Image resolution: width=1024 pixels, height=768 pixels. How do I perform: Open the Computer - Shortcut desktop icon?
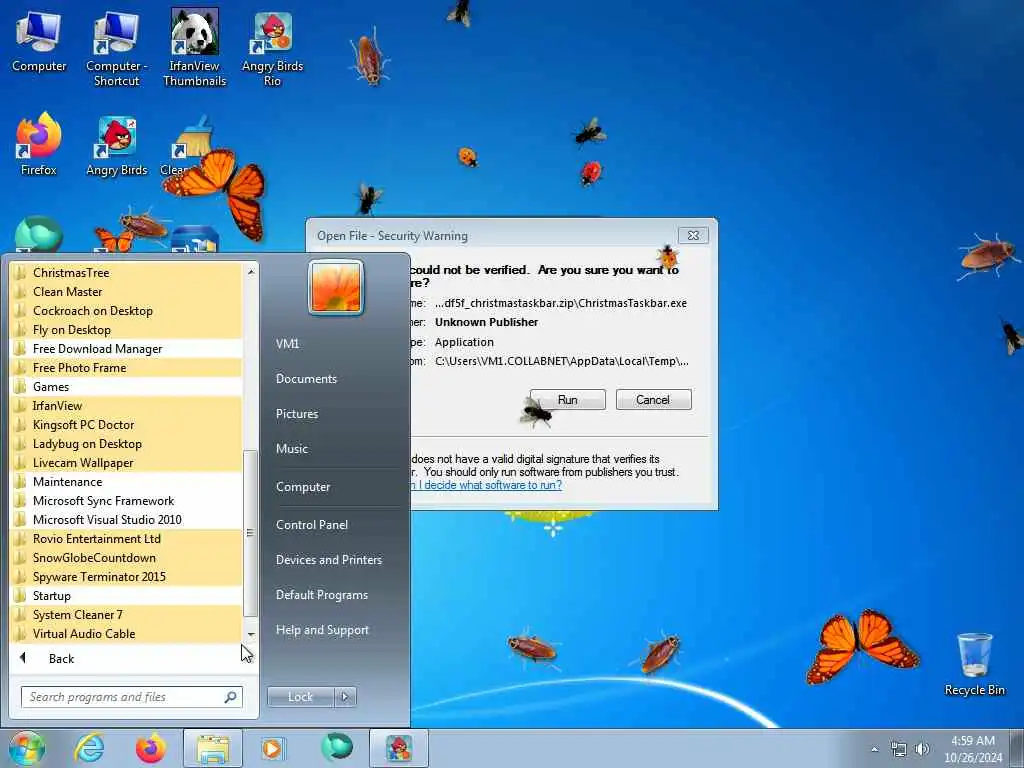[x=116, y=49]
